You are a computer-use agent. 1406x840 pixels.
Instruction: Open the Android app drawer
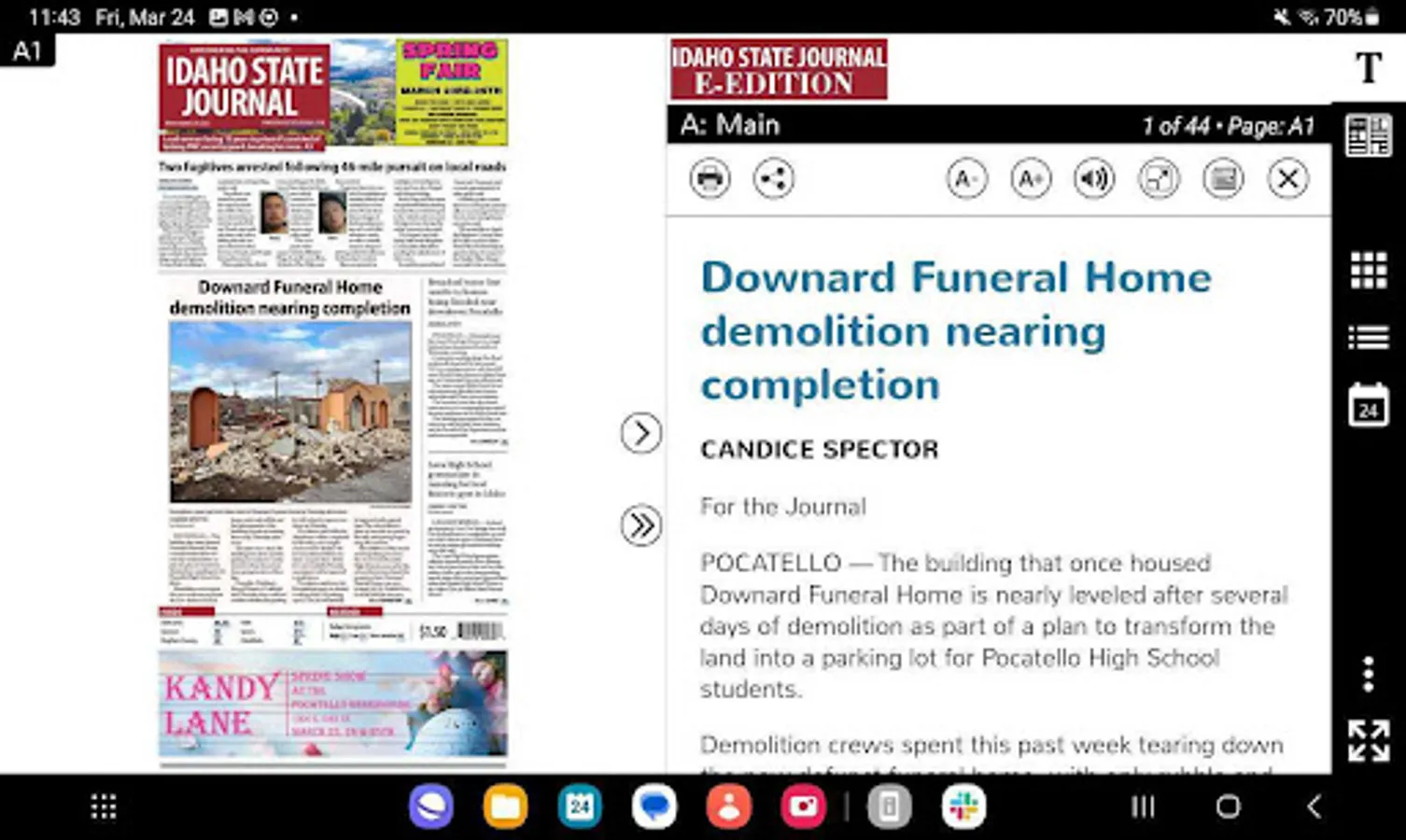click(104, 807)
